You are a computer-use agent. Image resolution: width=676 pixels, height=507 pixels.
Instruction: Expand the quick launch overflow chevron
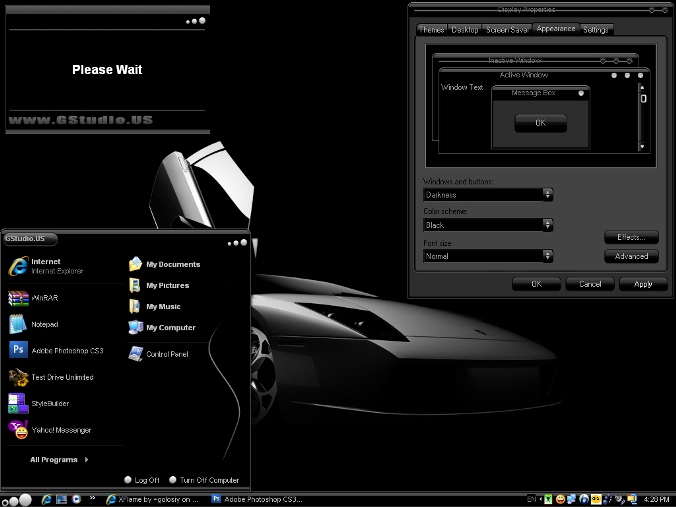[92, 498]
